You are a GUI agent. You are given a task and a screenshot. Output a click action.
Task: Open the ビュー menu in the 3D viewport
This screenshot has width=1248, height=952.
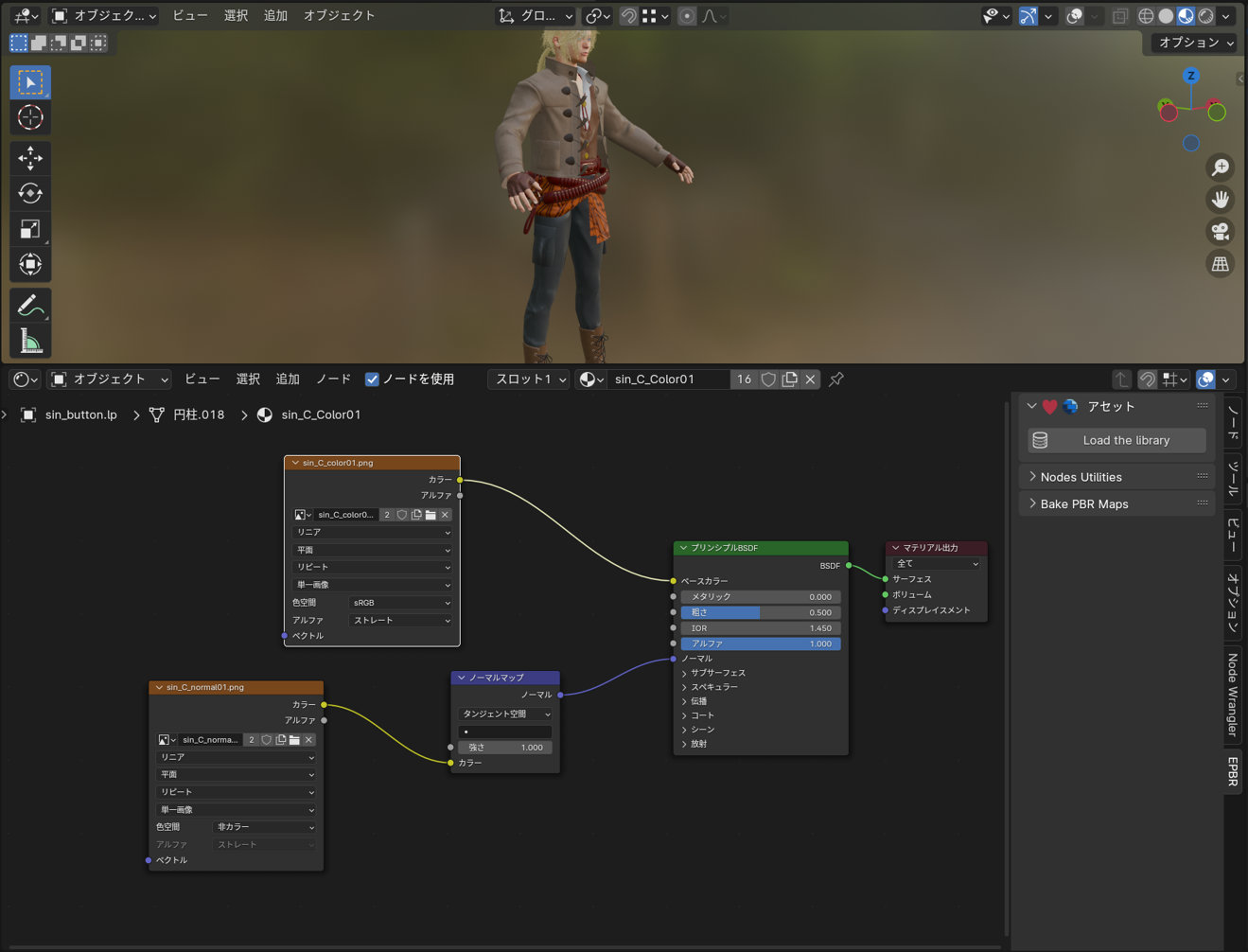pyautogui.click(x=190, y=16)
